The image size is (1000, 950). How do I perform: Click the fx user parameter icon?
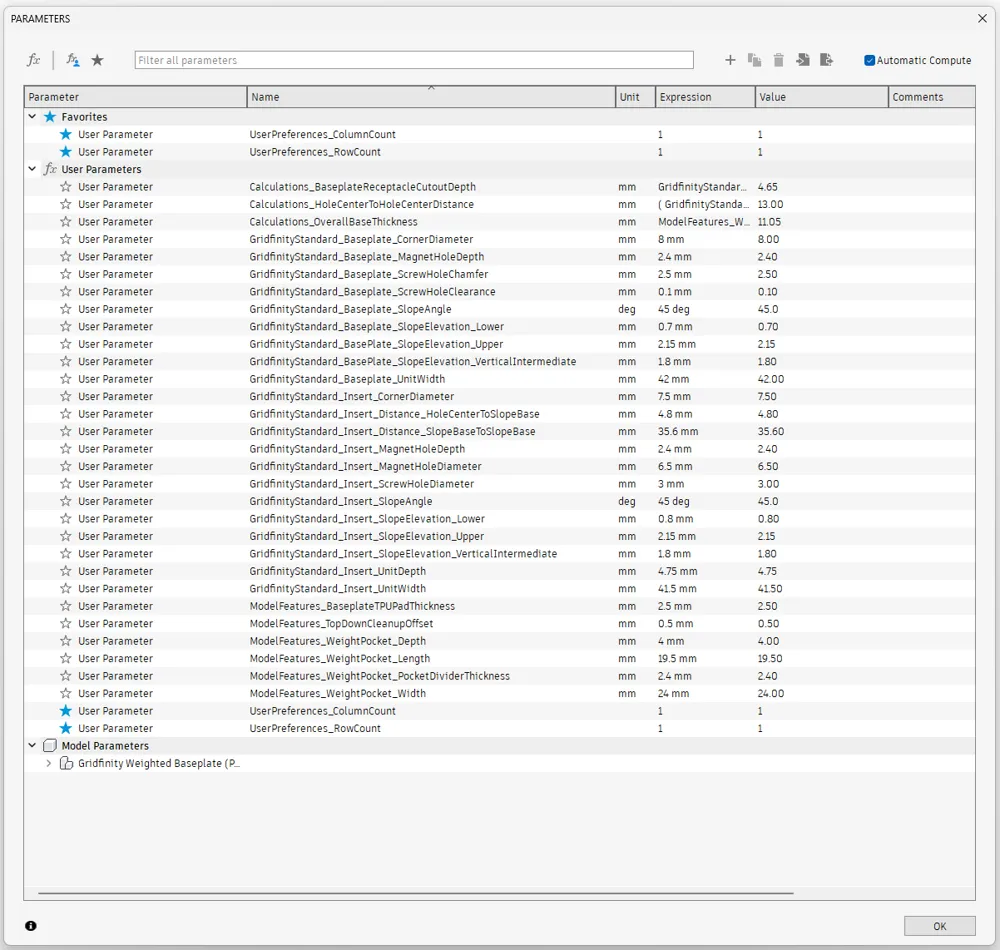tap(33, 60)
